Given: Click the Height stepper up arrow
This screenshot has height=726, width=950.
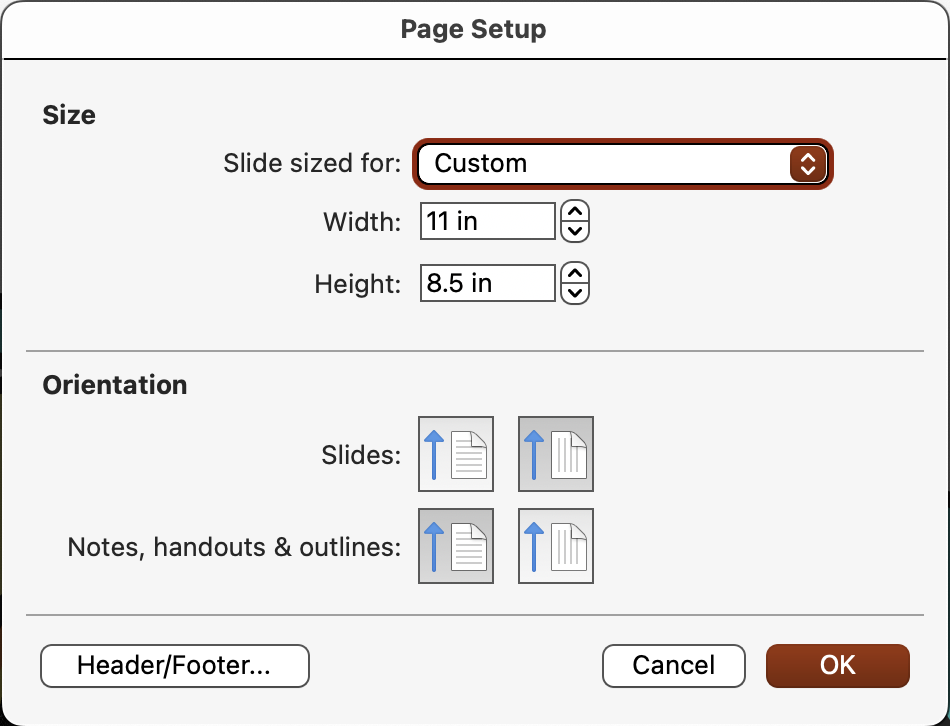Looking at the screenshot, I should 576,275.
